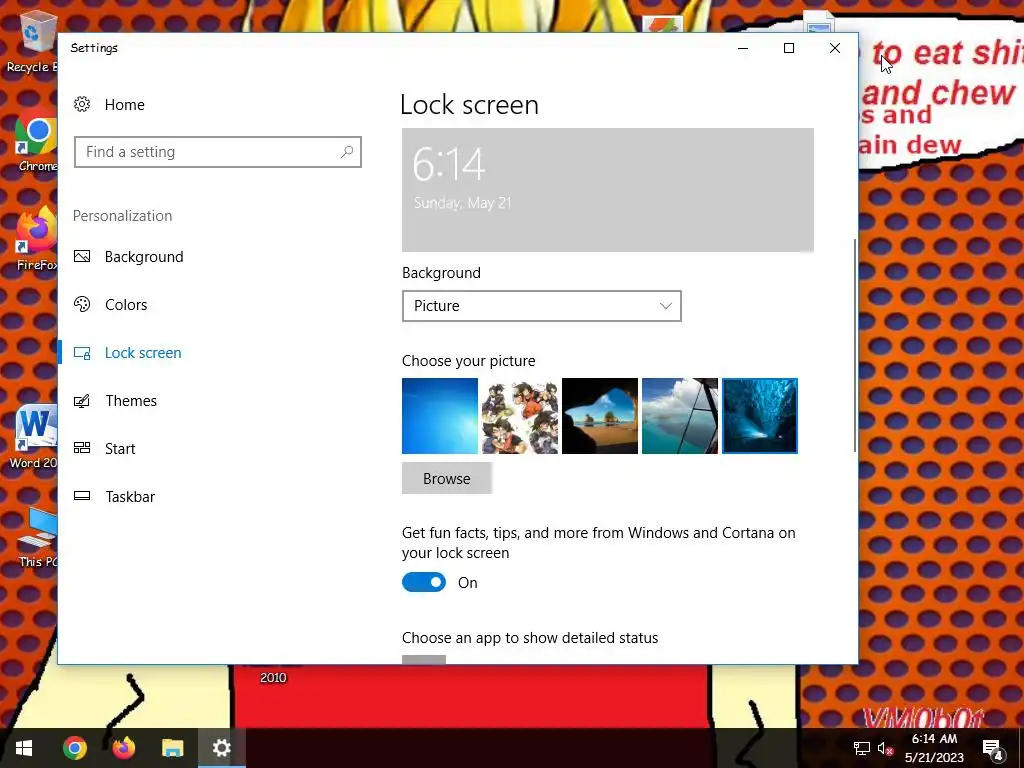Open the network tray icon

862,748
